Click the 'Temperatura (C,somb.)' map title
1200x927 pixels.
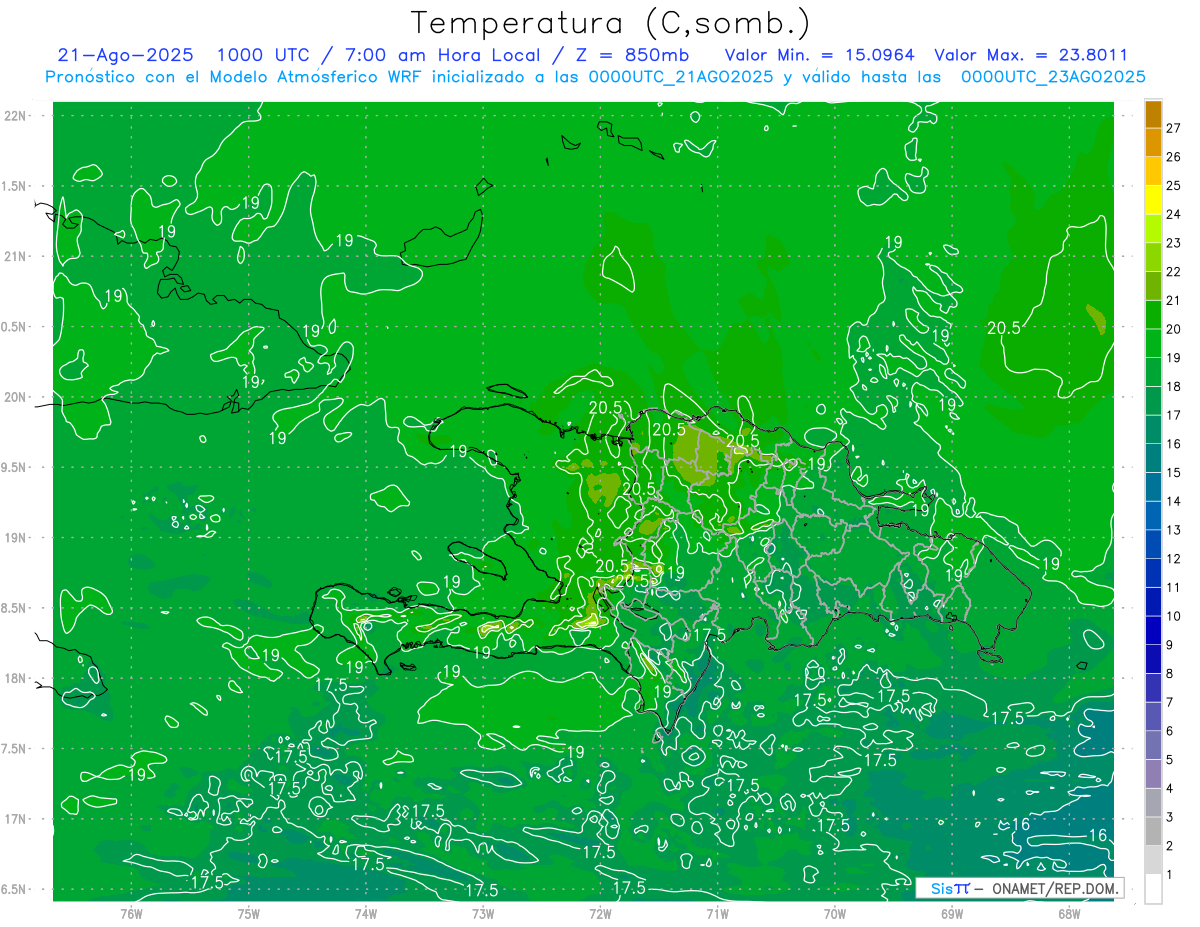point(611,23)
